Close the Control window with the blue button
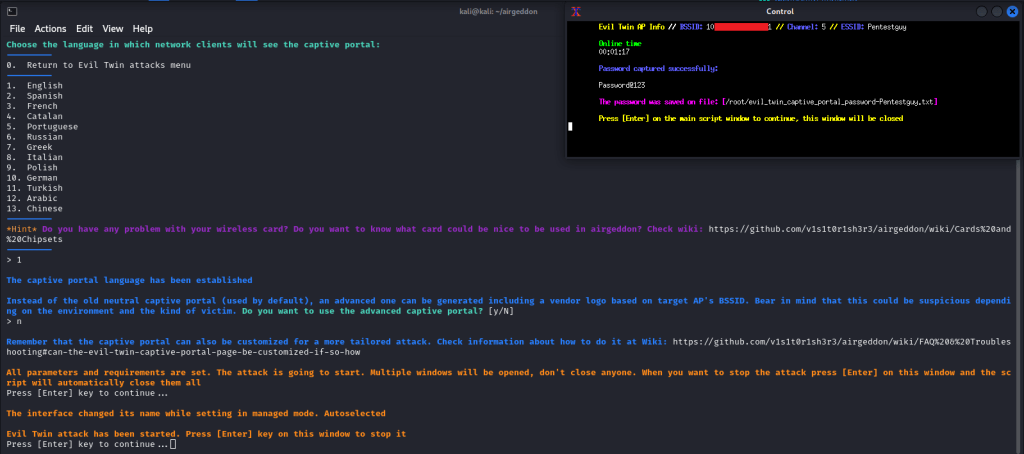The height and width of the screenshot is (454, 1024). tap(1013, 11)
